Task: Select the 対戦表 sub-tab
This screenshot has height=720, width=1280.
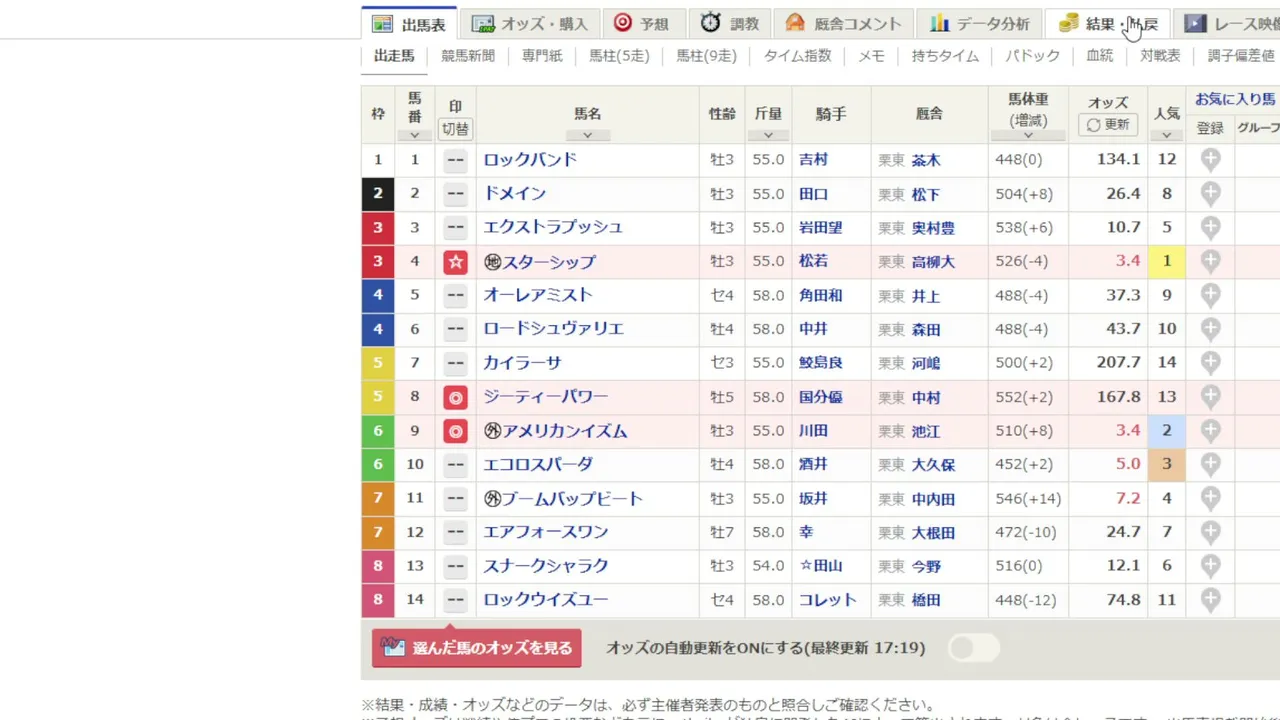Action: click(x=1160, y=56)
